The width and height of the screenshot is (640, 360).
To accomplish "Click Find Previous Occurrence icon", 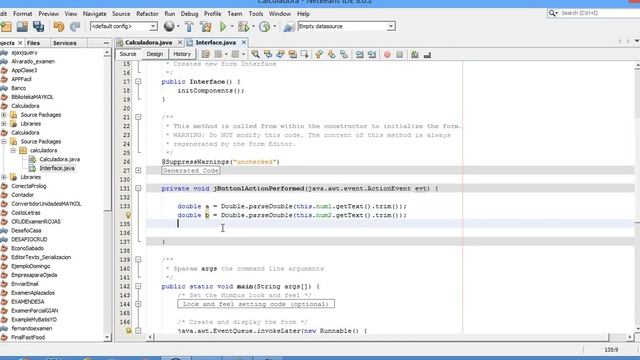I will [x=268, y=54].
